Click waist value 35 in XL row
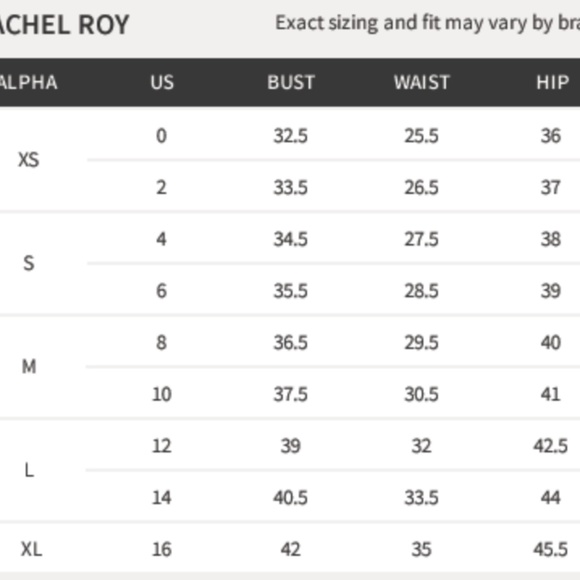Viewport: 580px width, 580px height. (421, 549)
